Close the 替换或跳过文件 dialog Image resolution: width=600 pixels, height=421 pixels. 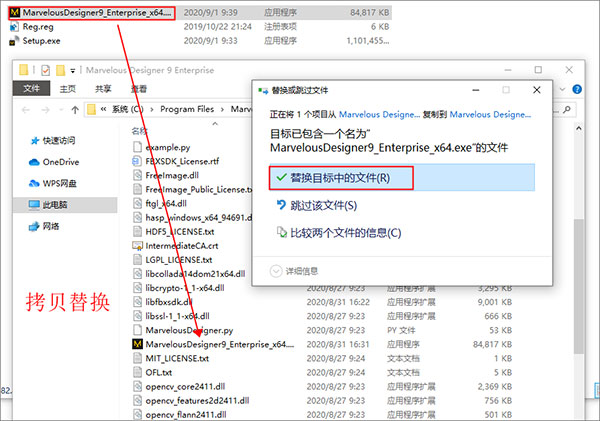[537, 90]
